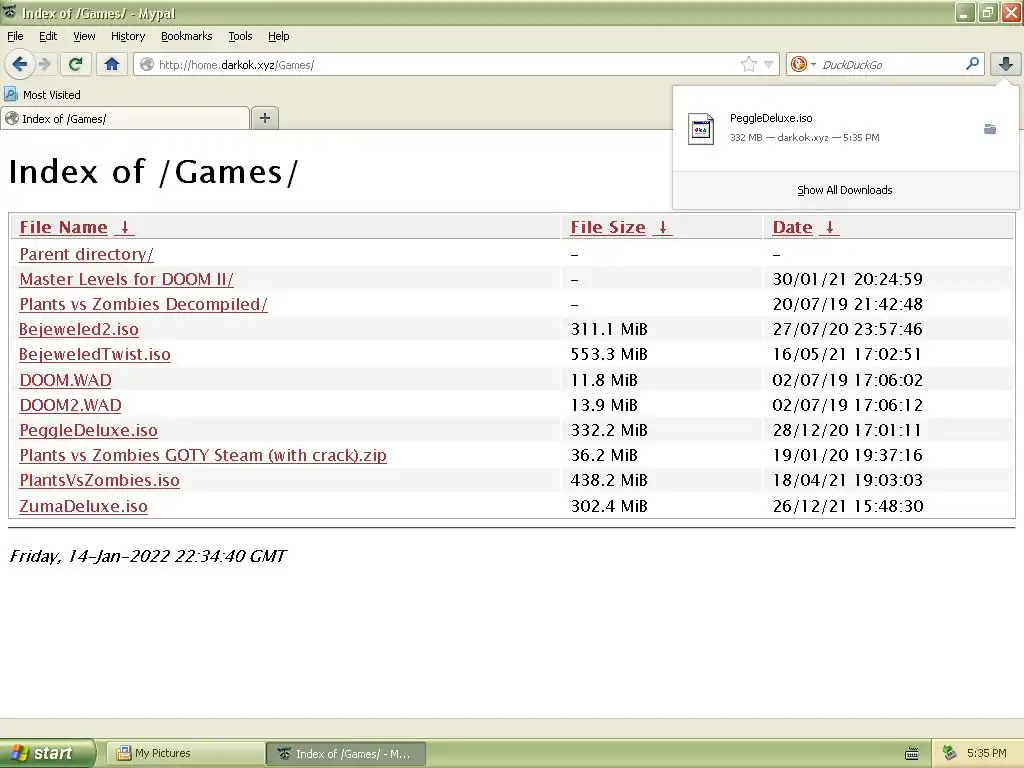Image resolution: width=1024 pixels, height=768 pixels.
Task: Sort File Name descending with arrow
Action: (124, 227)
